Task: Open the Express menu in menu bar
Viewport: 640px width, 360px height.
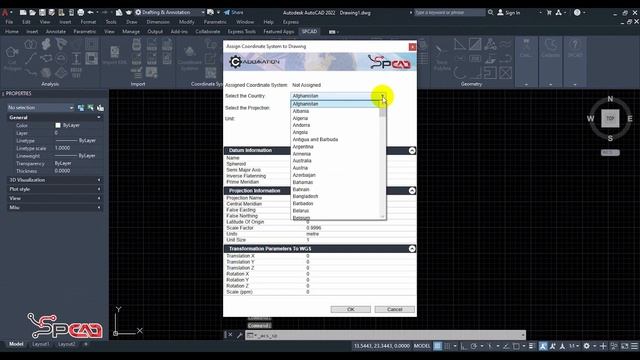Action: click(x=291, y=22)
